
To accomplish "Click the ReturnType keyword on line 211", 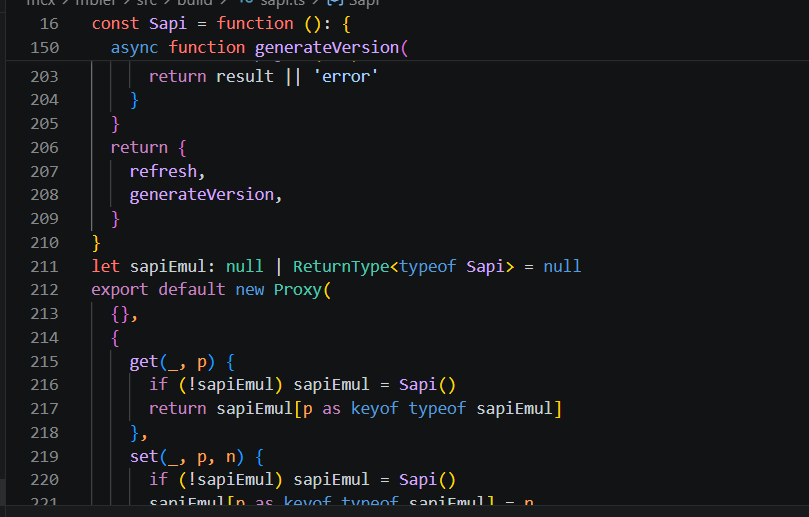I will [x=341, y=267].
